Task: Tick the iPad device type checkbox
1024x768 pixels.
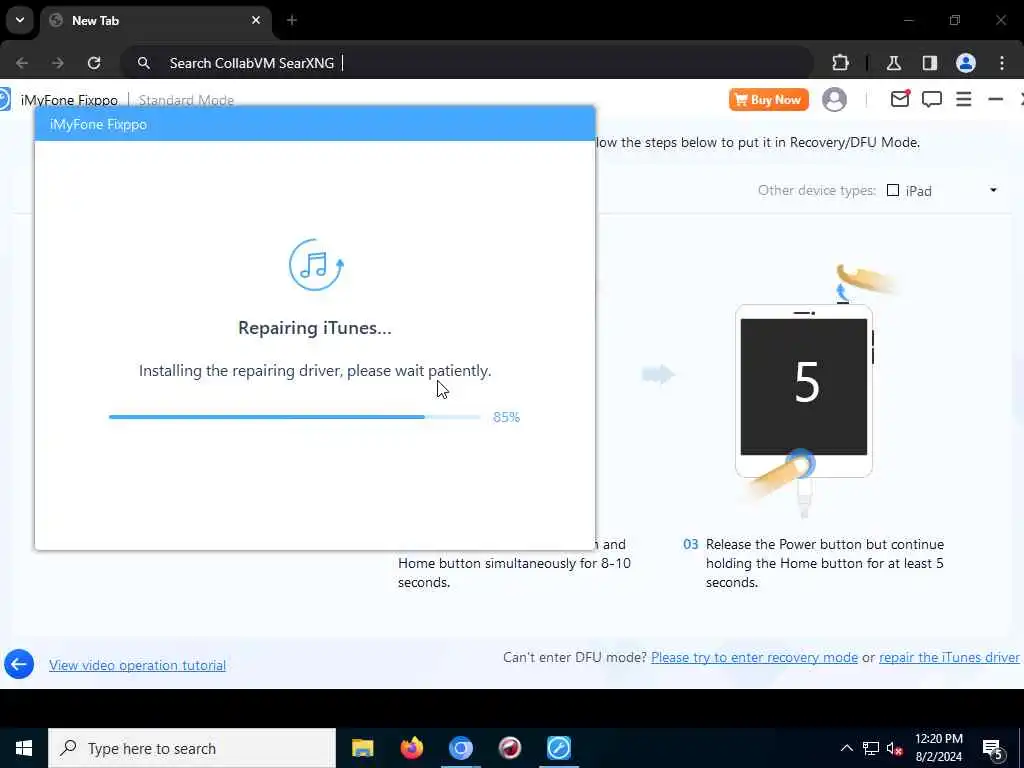Action: tap(893, 190)
